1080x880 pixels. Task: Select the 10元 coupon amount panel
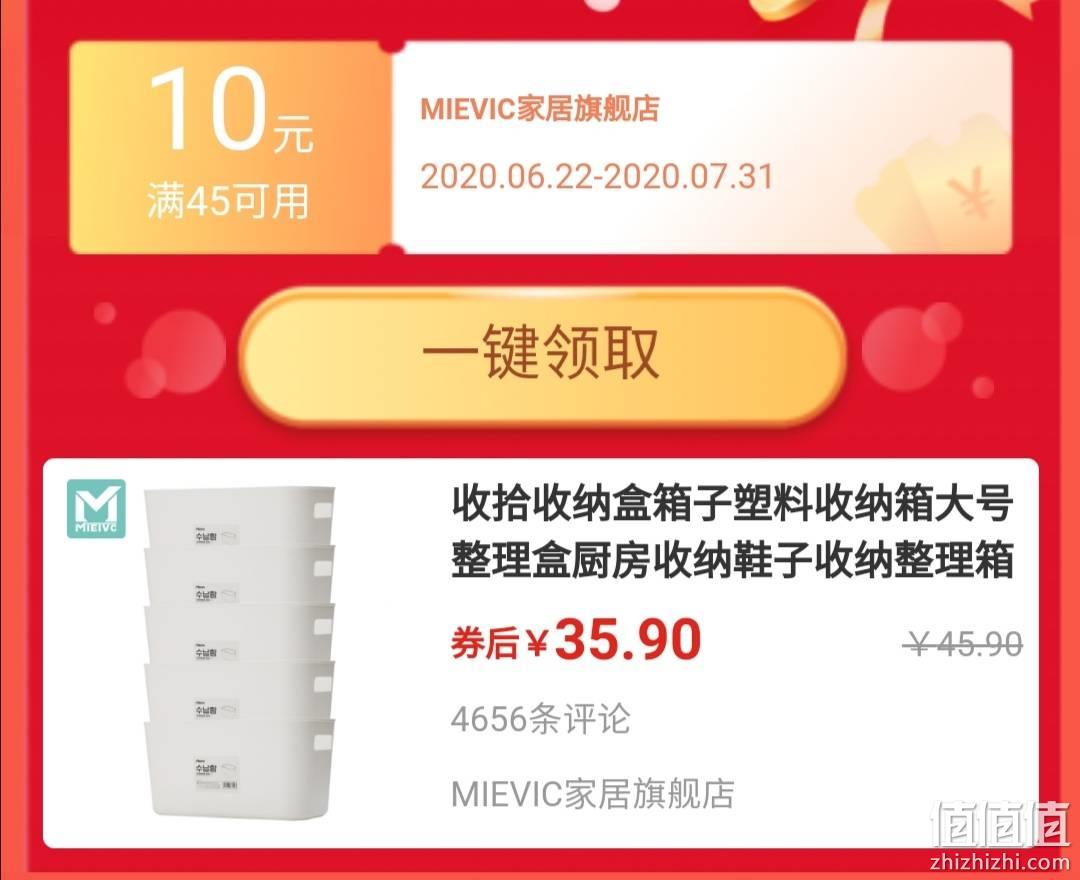pyautogui.click(x=231, y=147)
